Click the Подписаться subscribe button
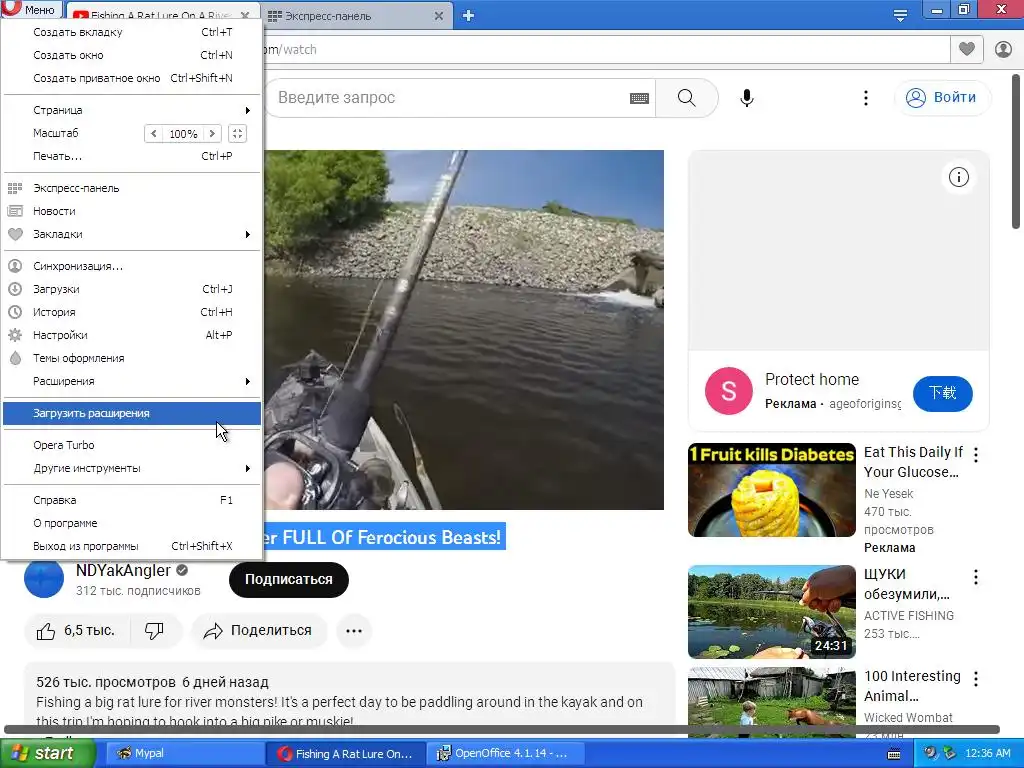Screen dimensions: 1024x768 [289, 579]
